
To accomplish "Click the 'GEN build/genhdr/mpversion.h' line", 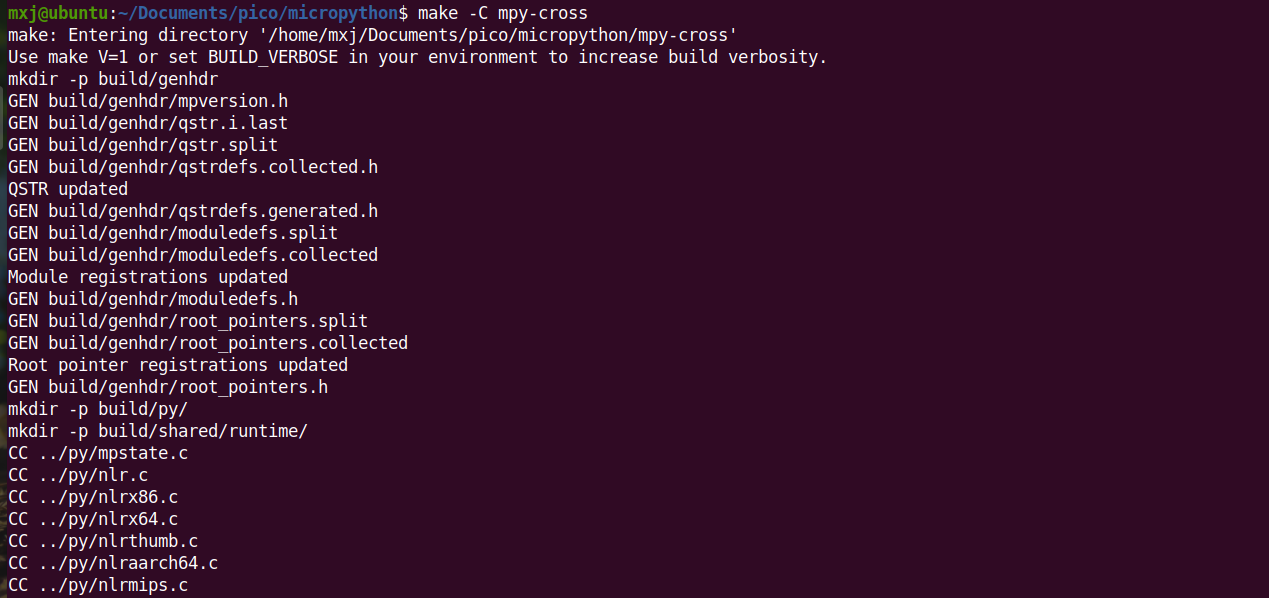I will click(x=148, y=101).
